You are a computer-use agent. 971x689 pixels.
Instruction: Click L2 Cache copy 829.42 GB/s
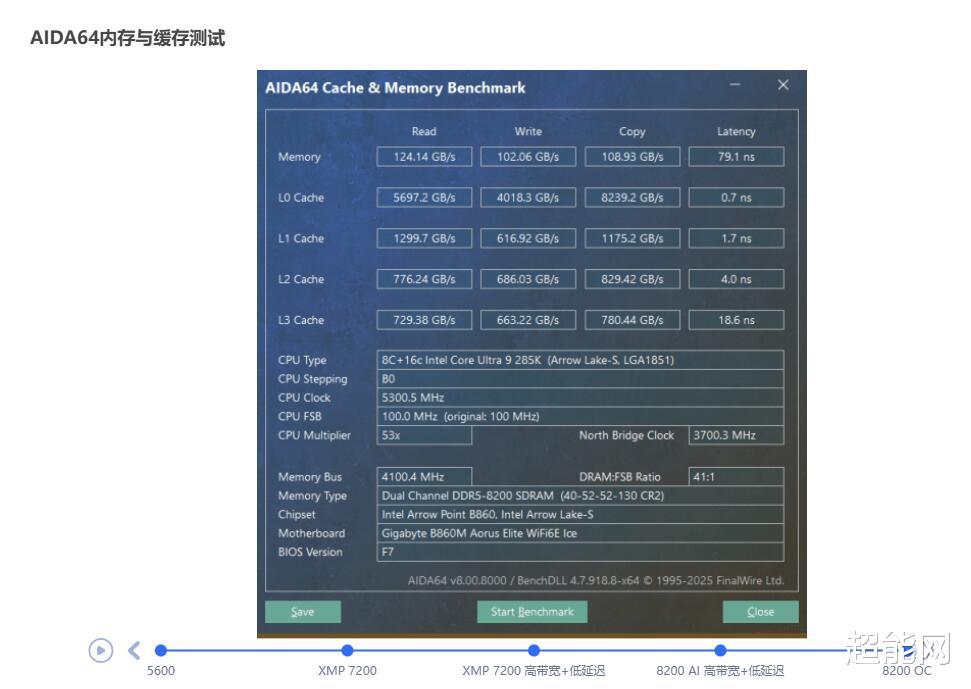coord(632,279)
